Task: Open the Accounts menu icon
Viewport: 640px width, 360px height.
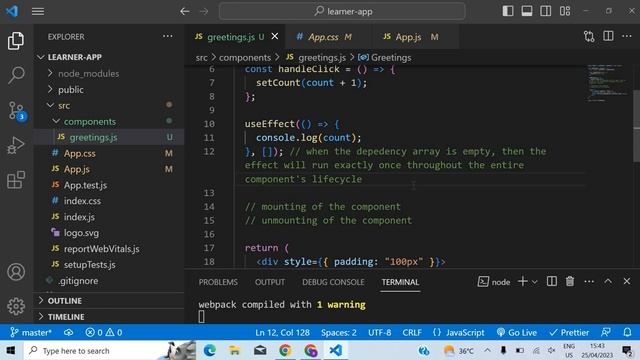Action: 16,272
